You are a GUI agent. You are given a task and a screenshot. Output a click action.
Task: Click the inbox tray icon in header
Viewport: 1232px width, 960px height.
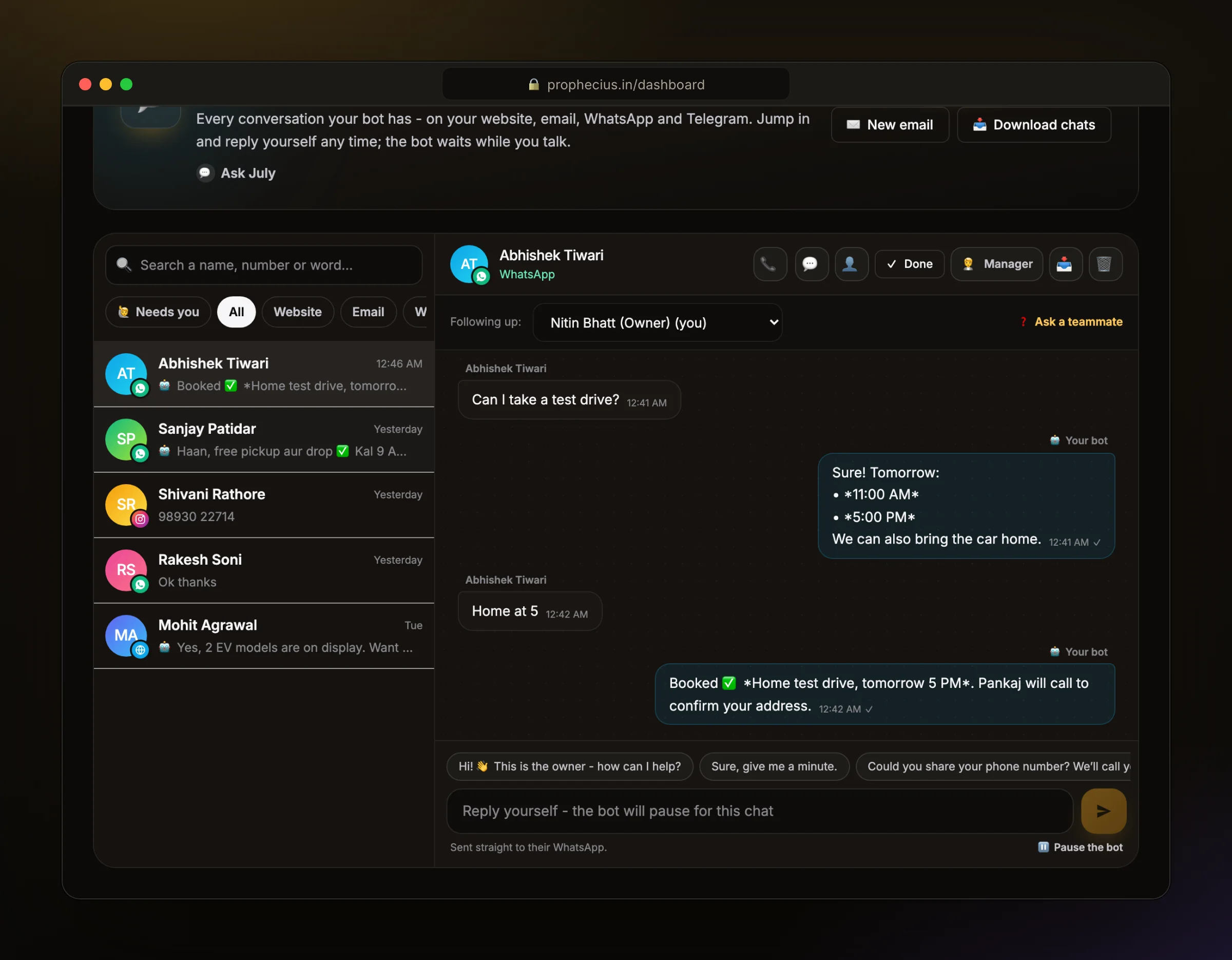tap(1065, 264)
